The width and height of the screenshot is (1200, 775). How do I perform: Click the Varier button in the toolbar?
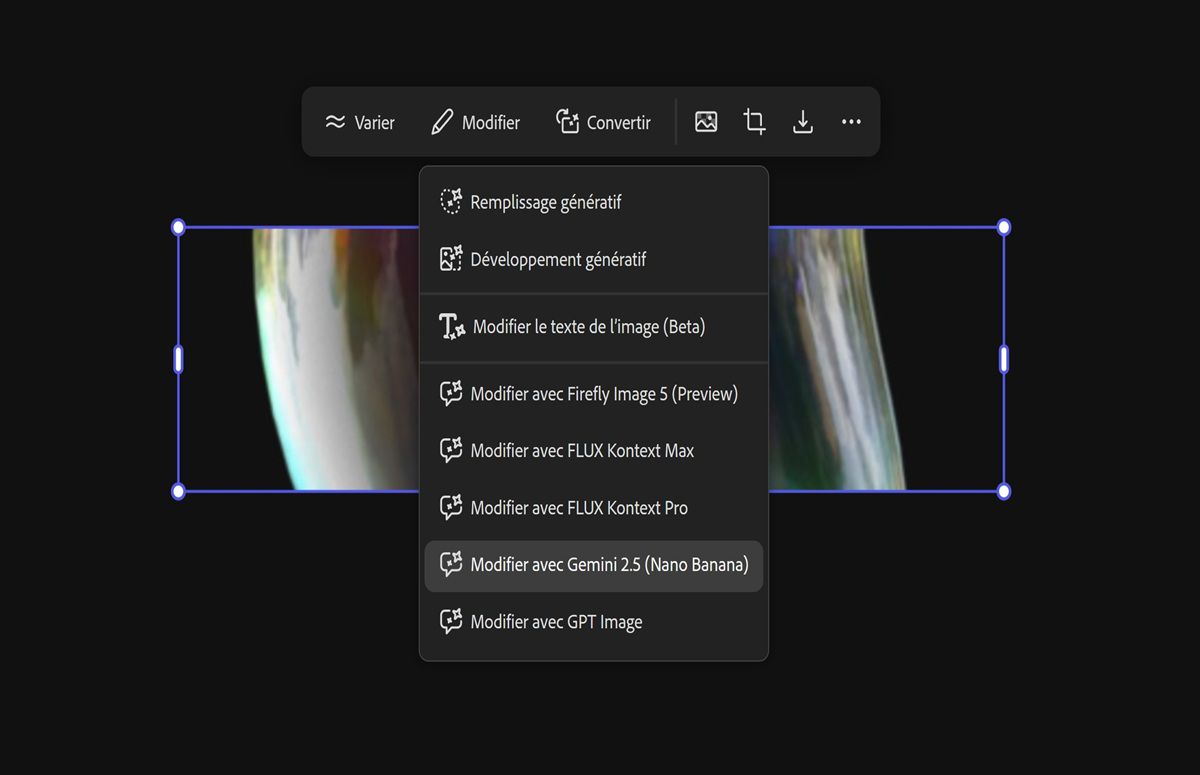tap(360, 122)
